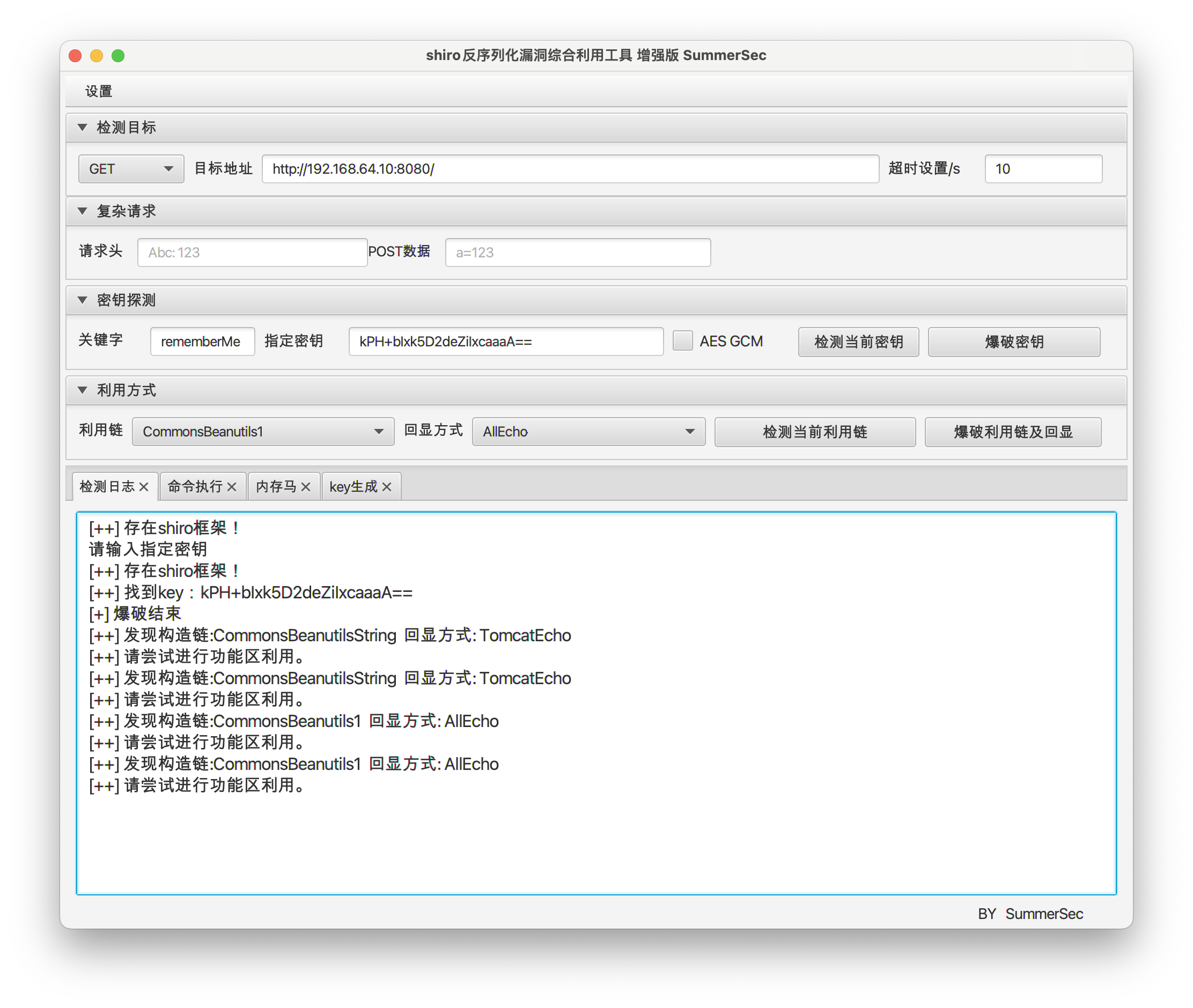The image size is (1193, 1008).
Task: Collapse the 利用方式 section triangle
Action: tap(82, 390)
